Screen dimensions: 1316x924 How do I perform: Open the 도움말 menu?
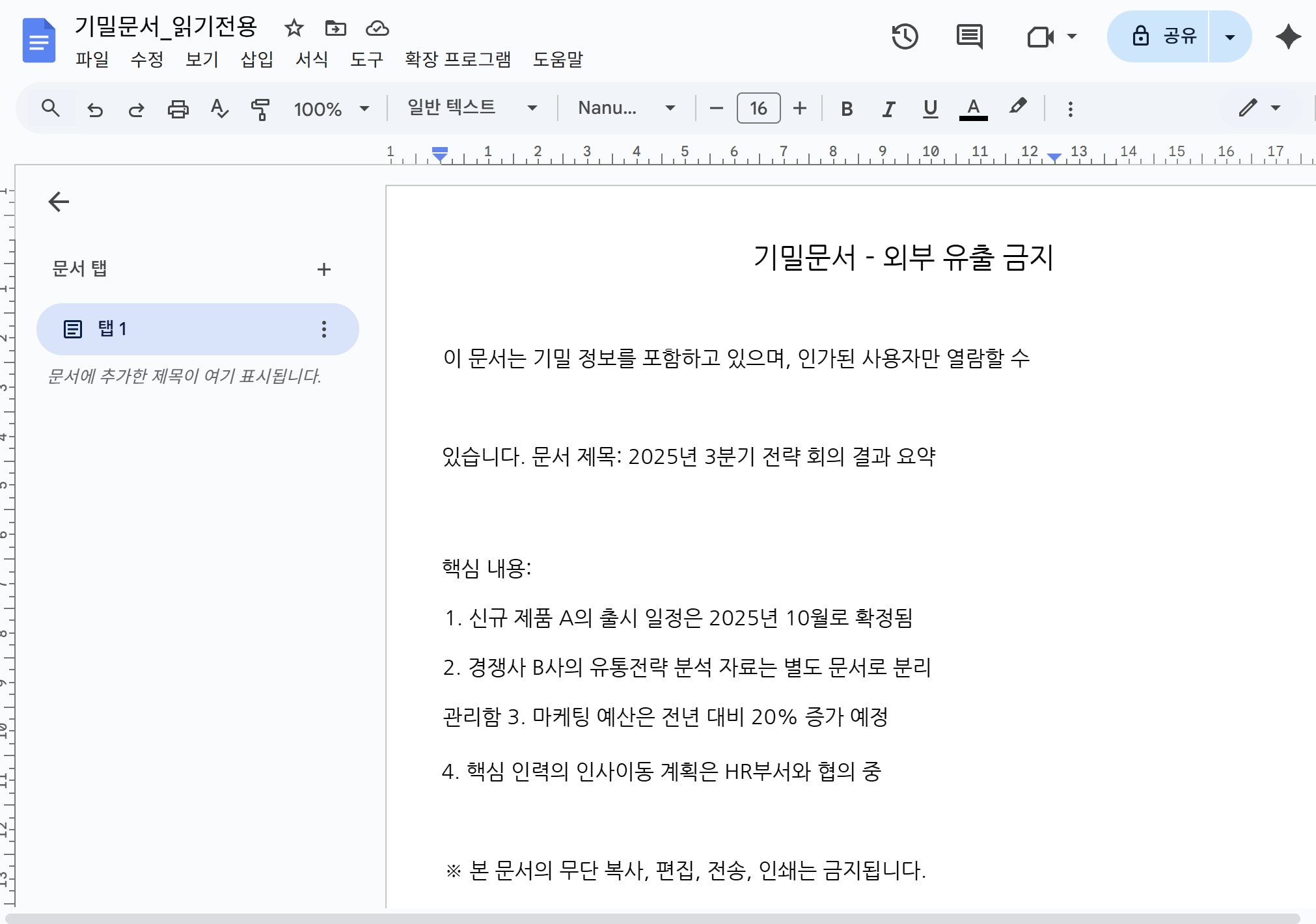coord(558,59)
